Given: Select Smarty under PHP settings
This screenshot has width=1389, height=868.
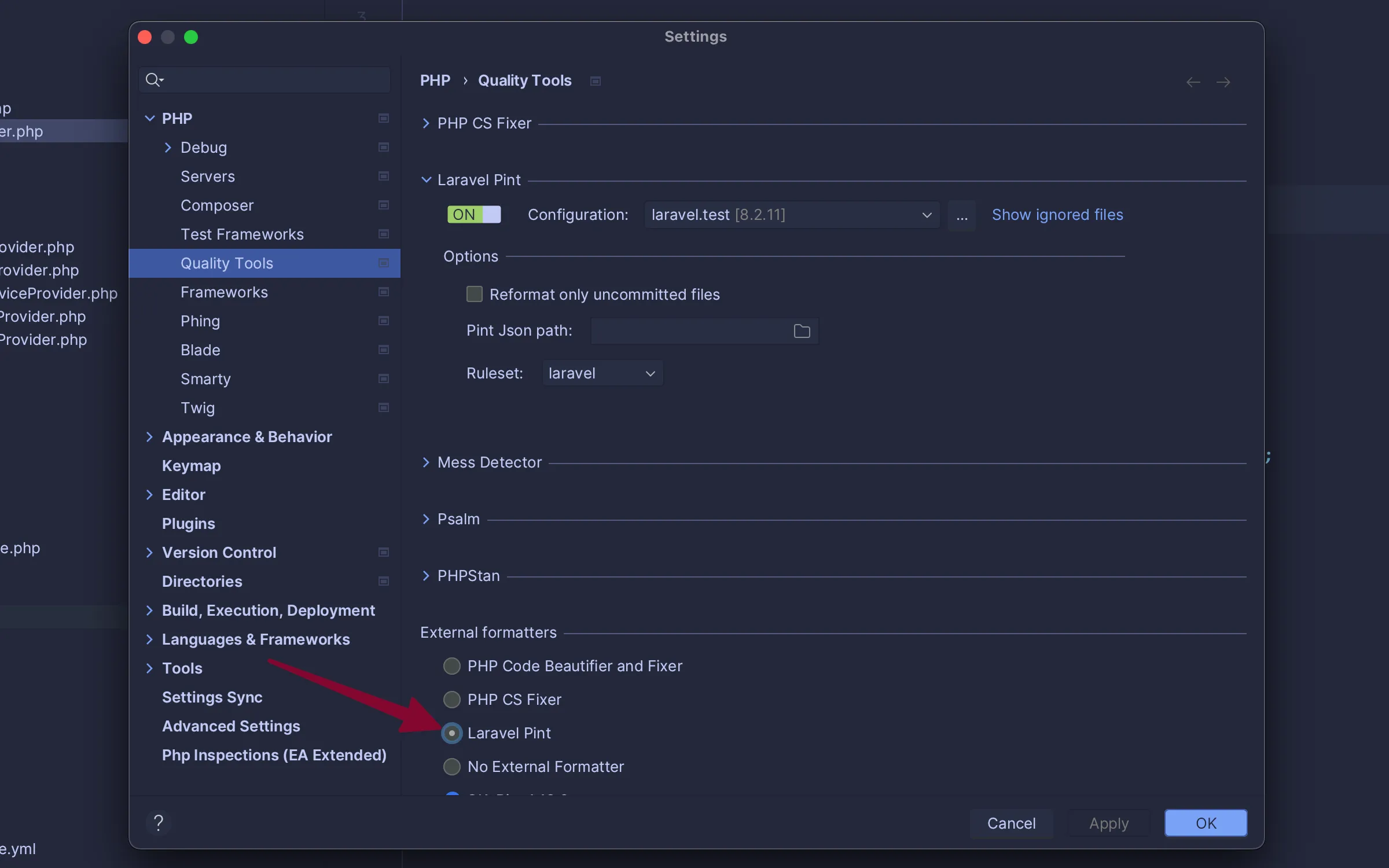Looking at the screenshot, I should point(205,379).
